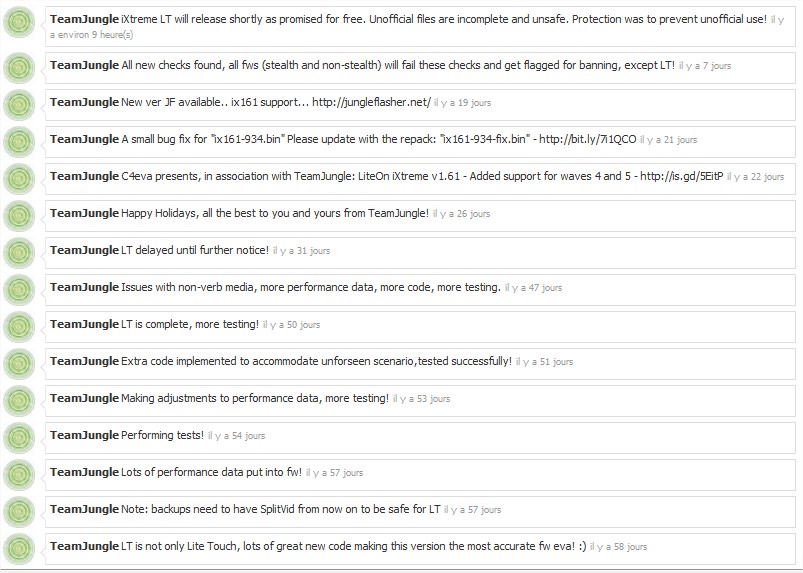Click TeamJungle name on 'Making adjustments' tweet
This screenshot has width=803, height=573.
tap(84, 398)
